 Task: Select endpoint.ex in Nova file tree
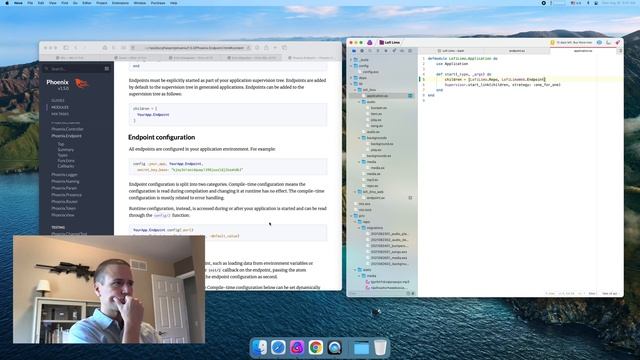pos(376,198)
